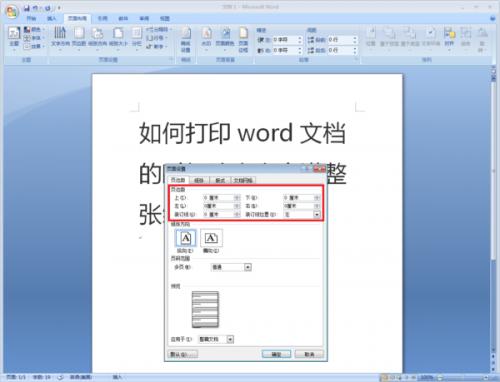Switch to Layout (版式) tab in dialog

coord(220,180)
